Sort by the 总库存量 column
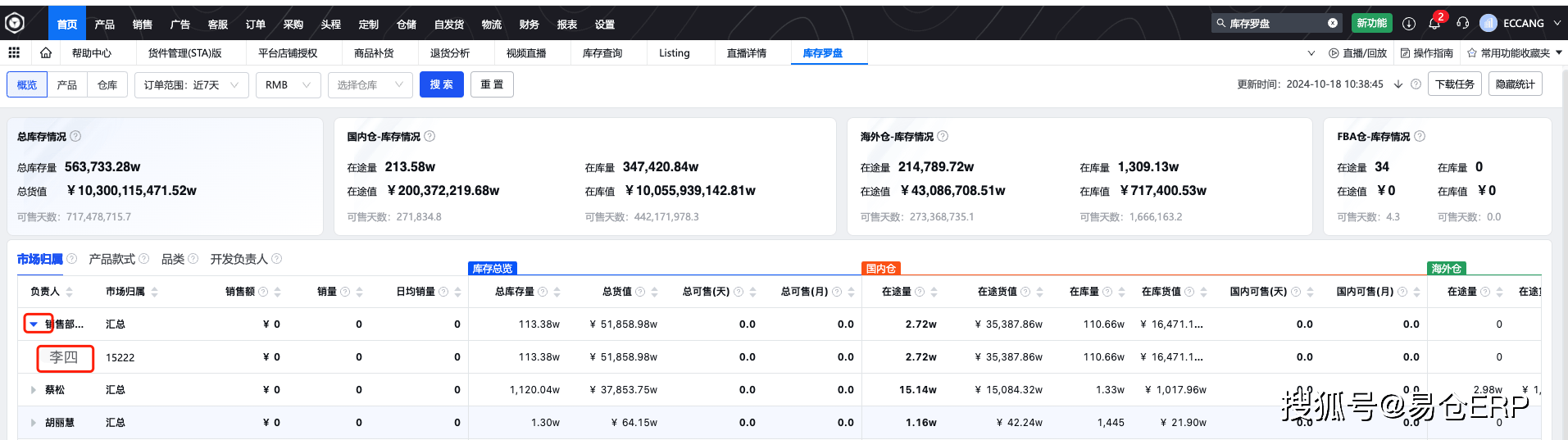This screenshot has width=1568, height=440. (x=557, y=292)
